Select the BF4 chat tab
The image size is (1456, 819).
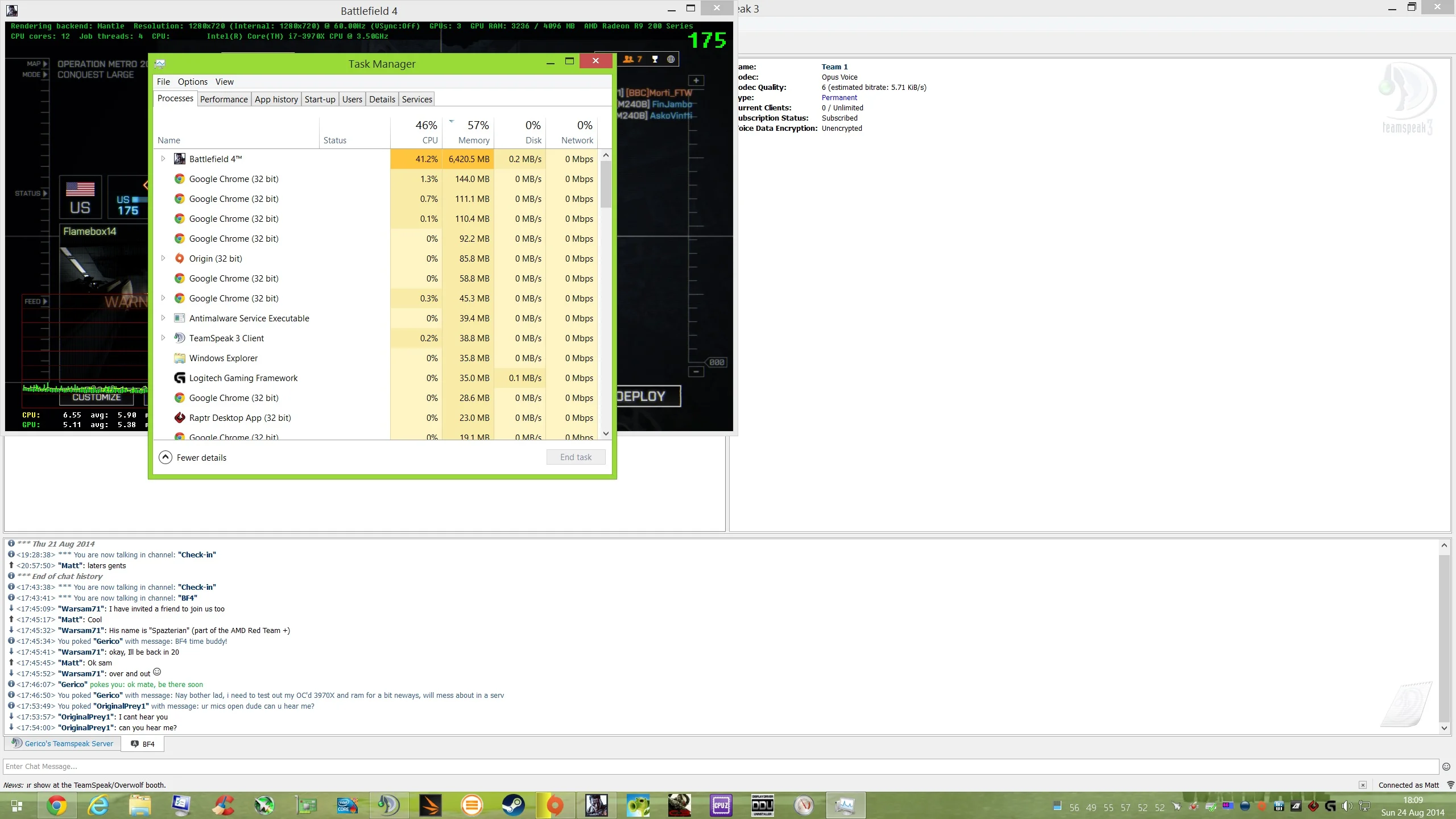(143, 744)
